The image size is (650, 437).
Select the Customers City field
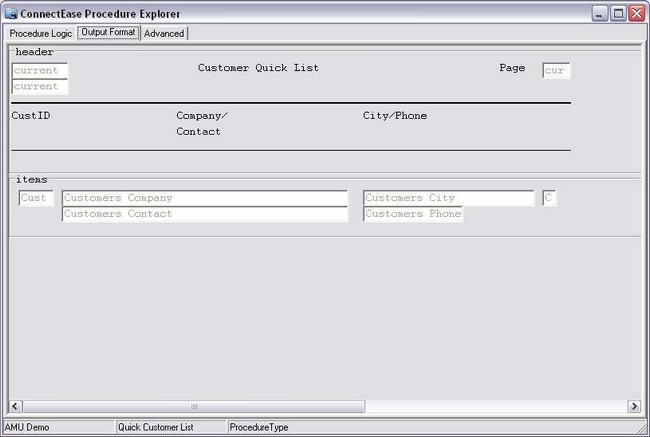(x=448, y=198)
